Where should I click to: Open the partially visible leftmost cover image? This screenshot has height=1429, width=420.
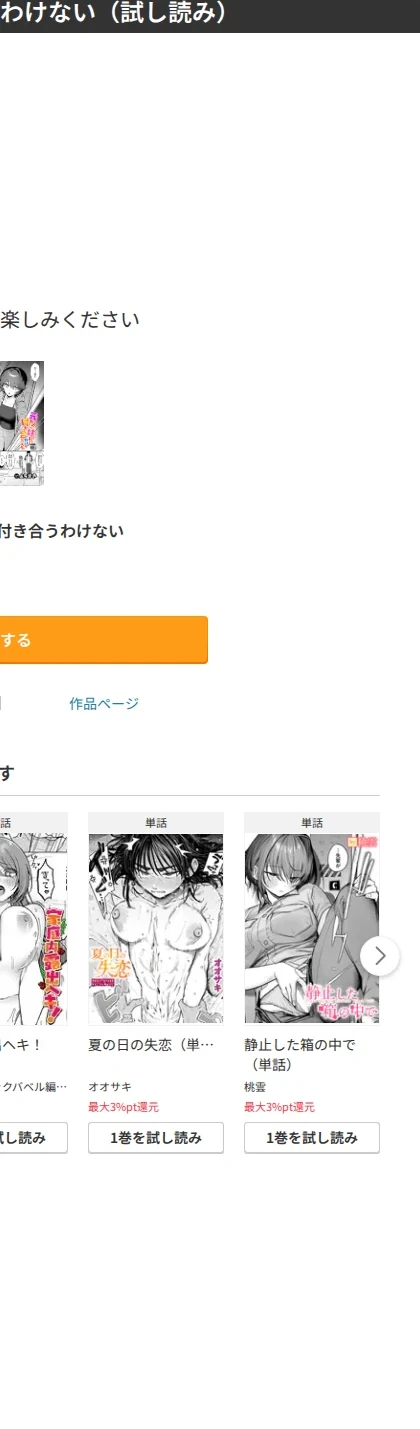point(34,929)
